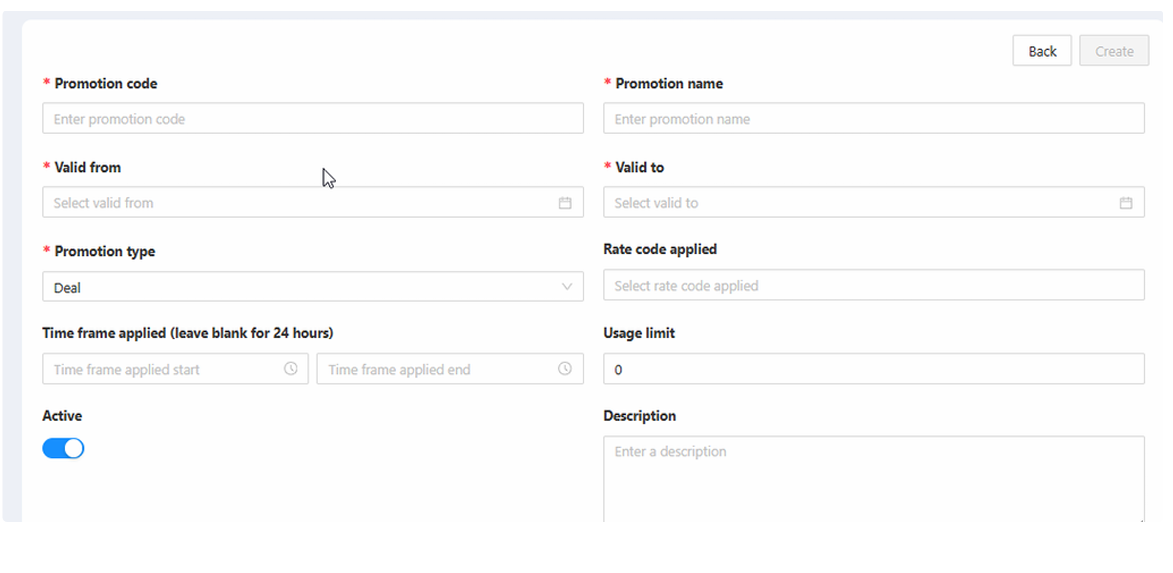Disable the Active toggle switch
This screenshot has width=1173, height=573.
click(63, 449)
